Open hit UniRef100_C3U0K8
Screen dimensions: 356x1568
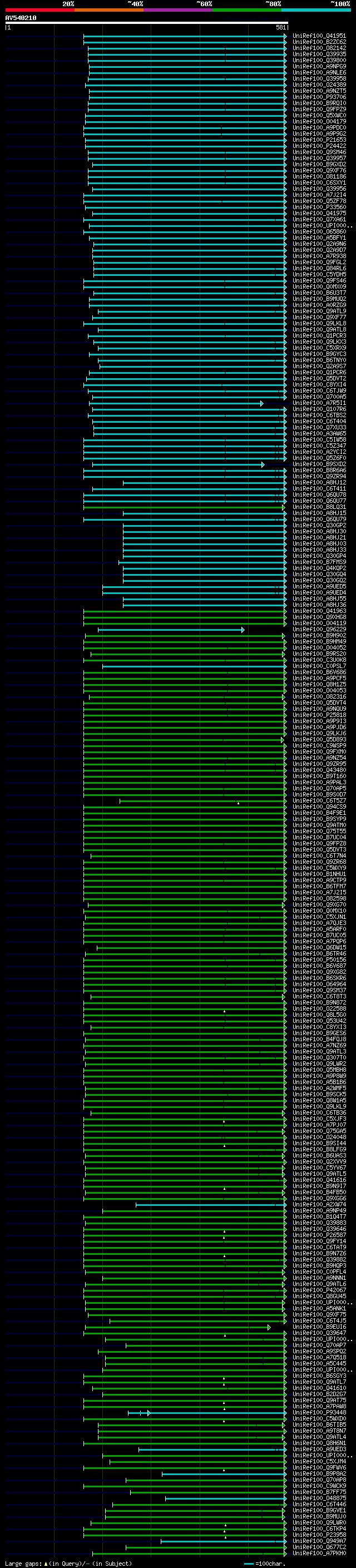tap(319, 660)
